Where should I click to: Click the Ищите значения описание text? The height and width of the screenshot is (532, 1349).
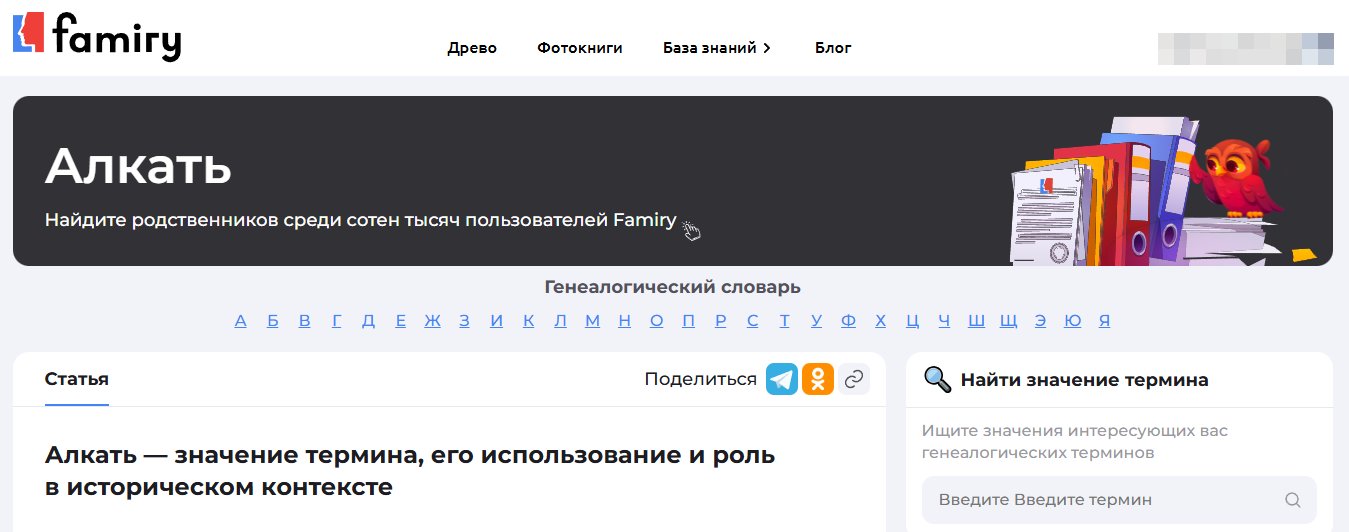pos(1075,442)
